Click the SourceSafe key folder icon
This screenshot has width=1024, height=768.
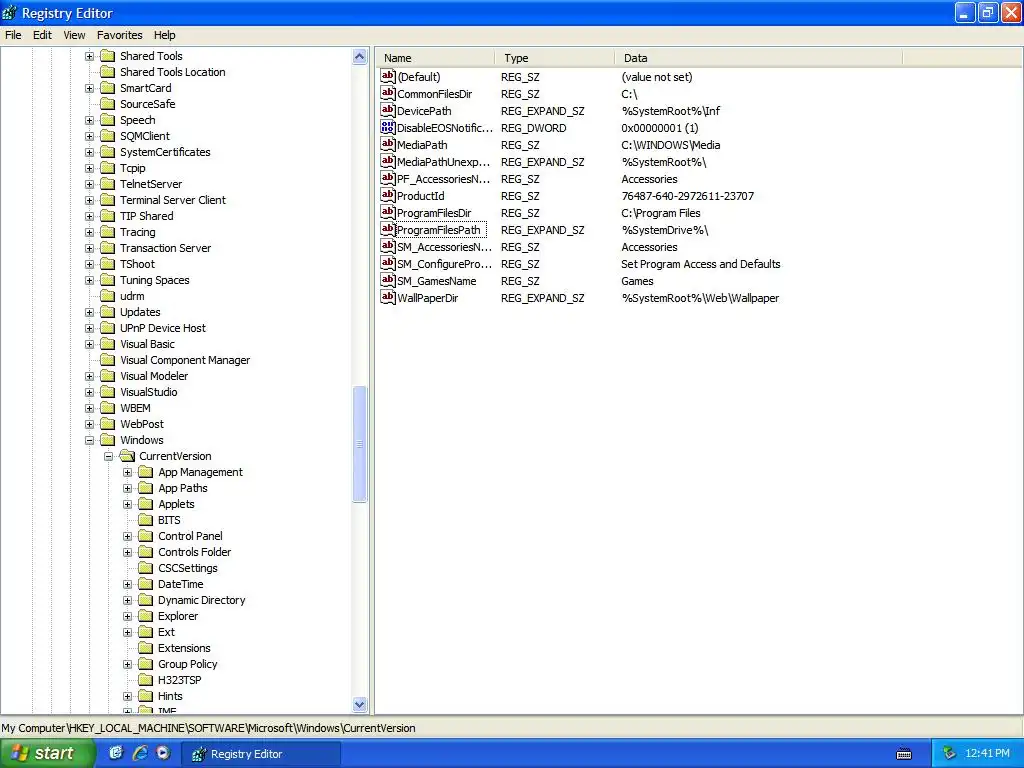point(108,104)
